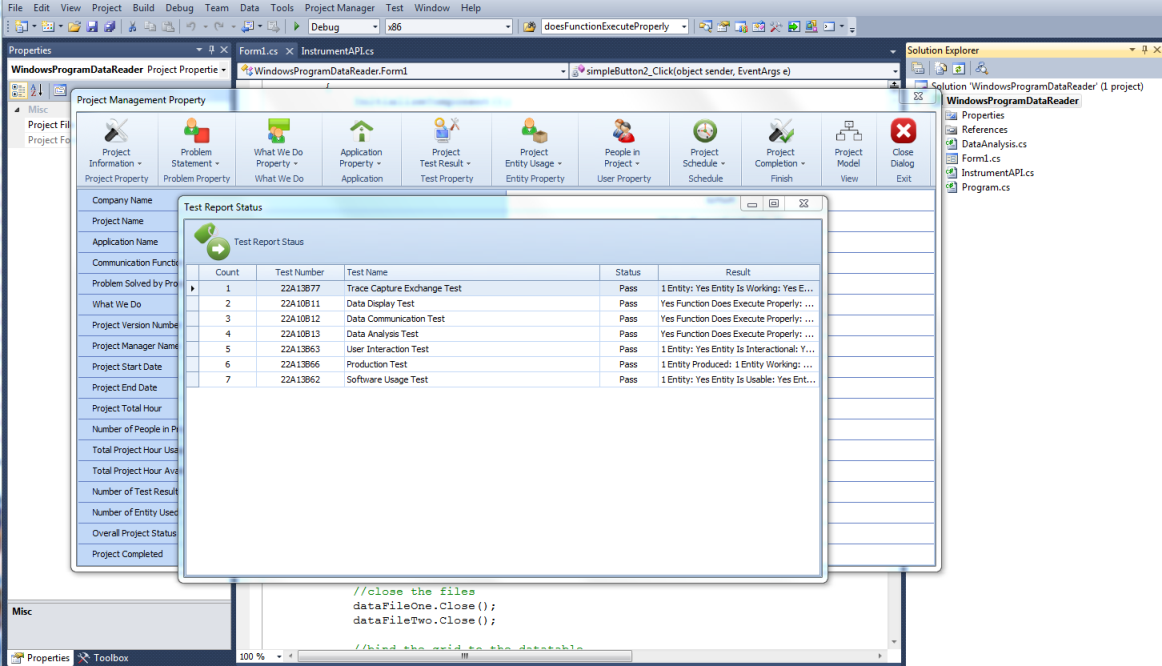Click the Status column header
The height and width of the screenshot is (666, 1162).
[628, 273]
